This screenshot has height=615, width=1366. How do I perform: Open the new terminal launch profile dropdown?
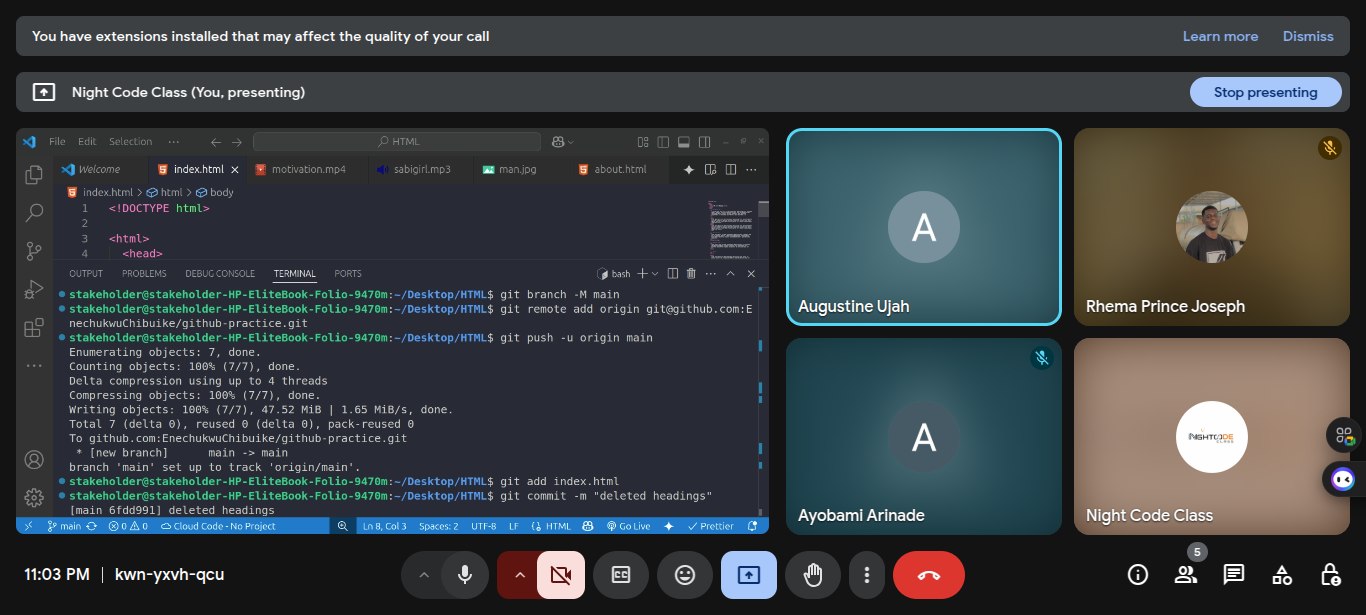(x=655, y=273)
